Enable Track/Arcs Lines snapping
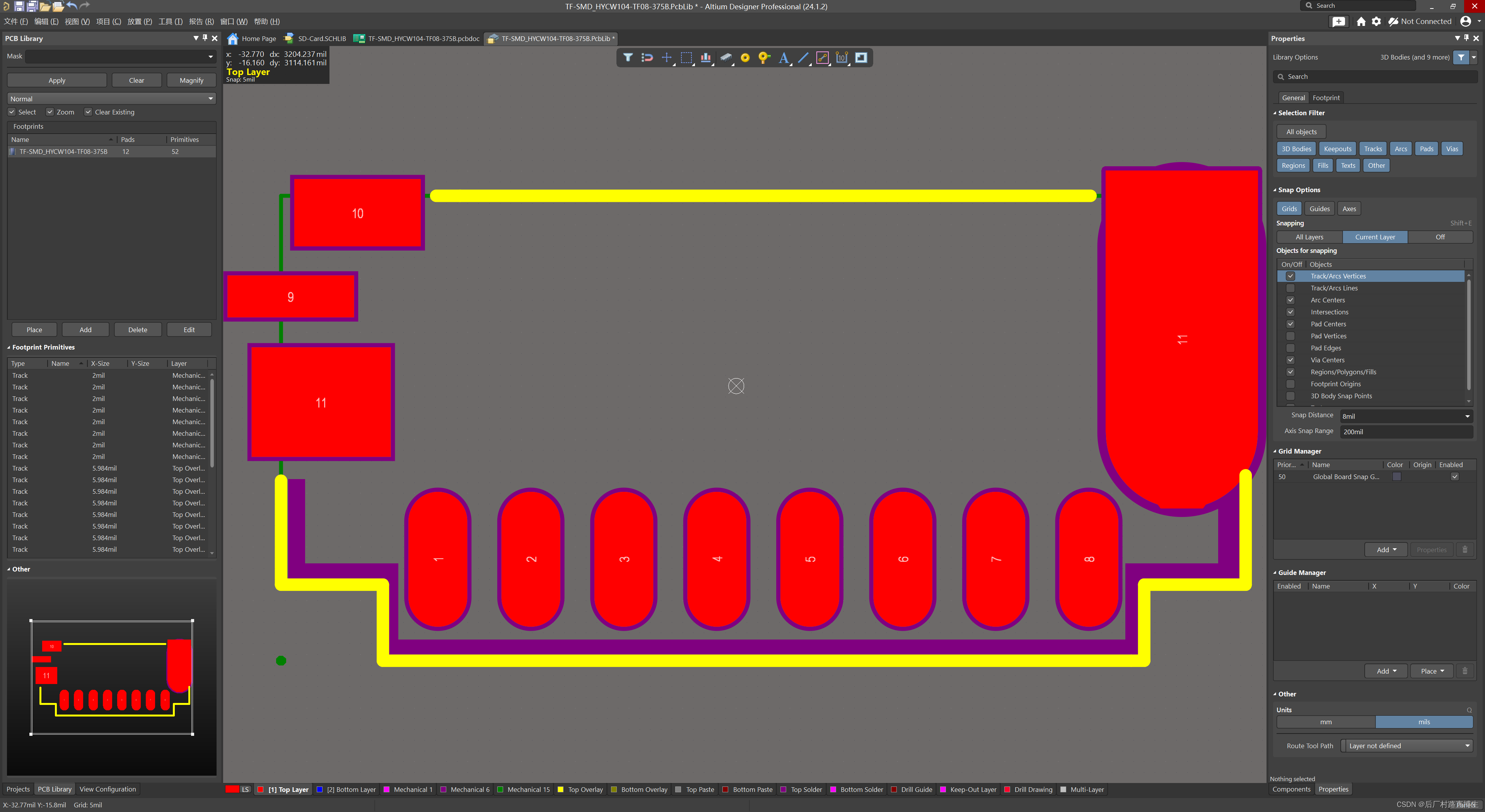Viewport: 1485px width, 812px height. (x=1291, y=288)
